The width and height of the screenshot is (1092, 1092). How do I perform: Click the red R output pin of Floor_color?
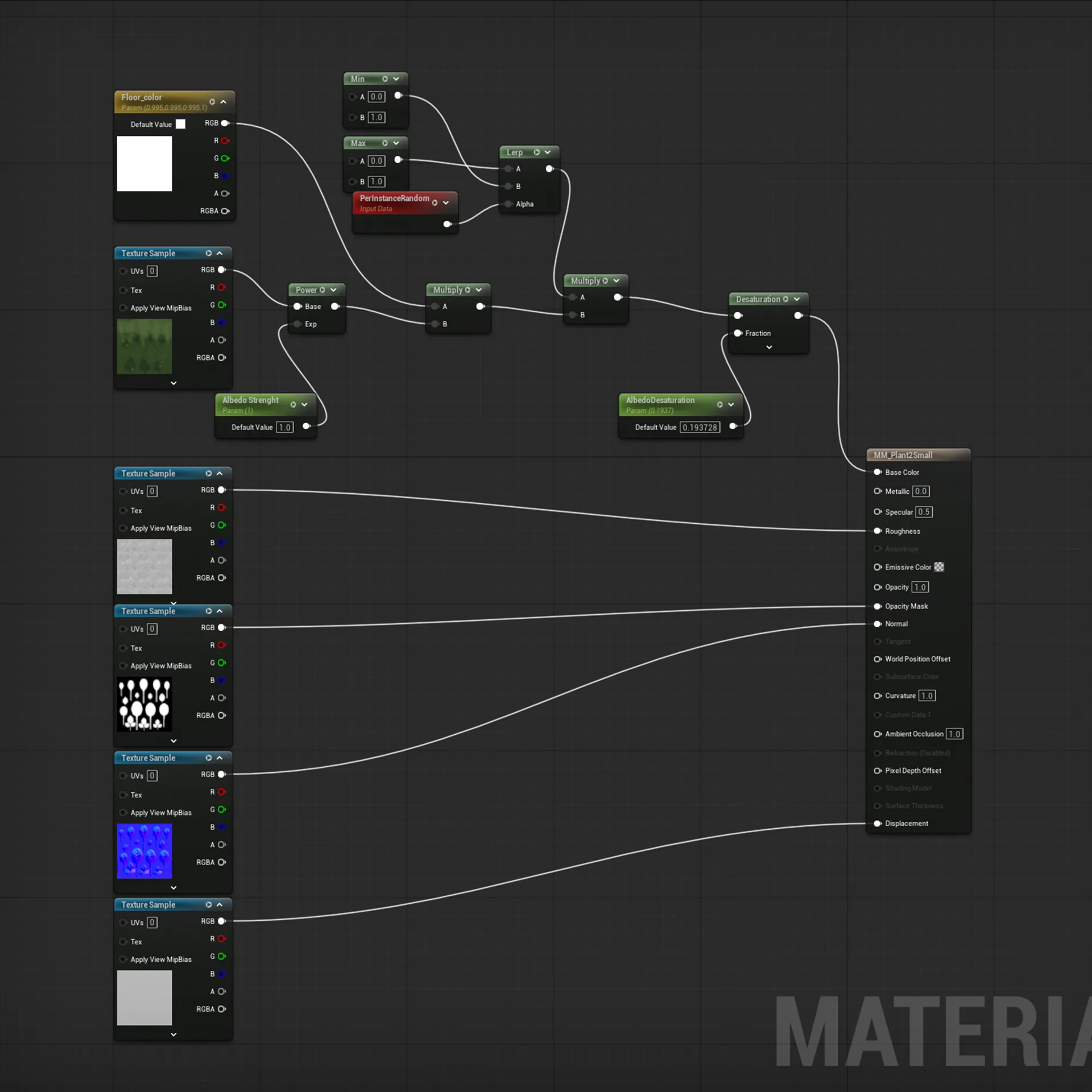(x=225, y=140)
